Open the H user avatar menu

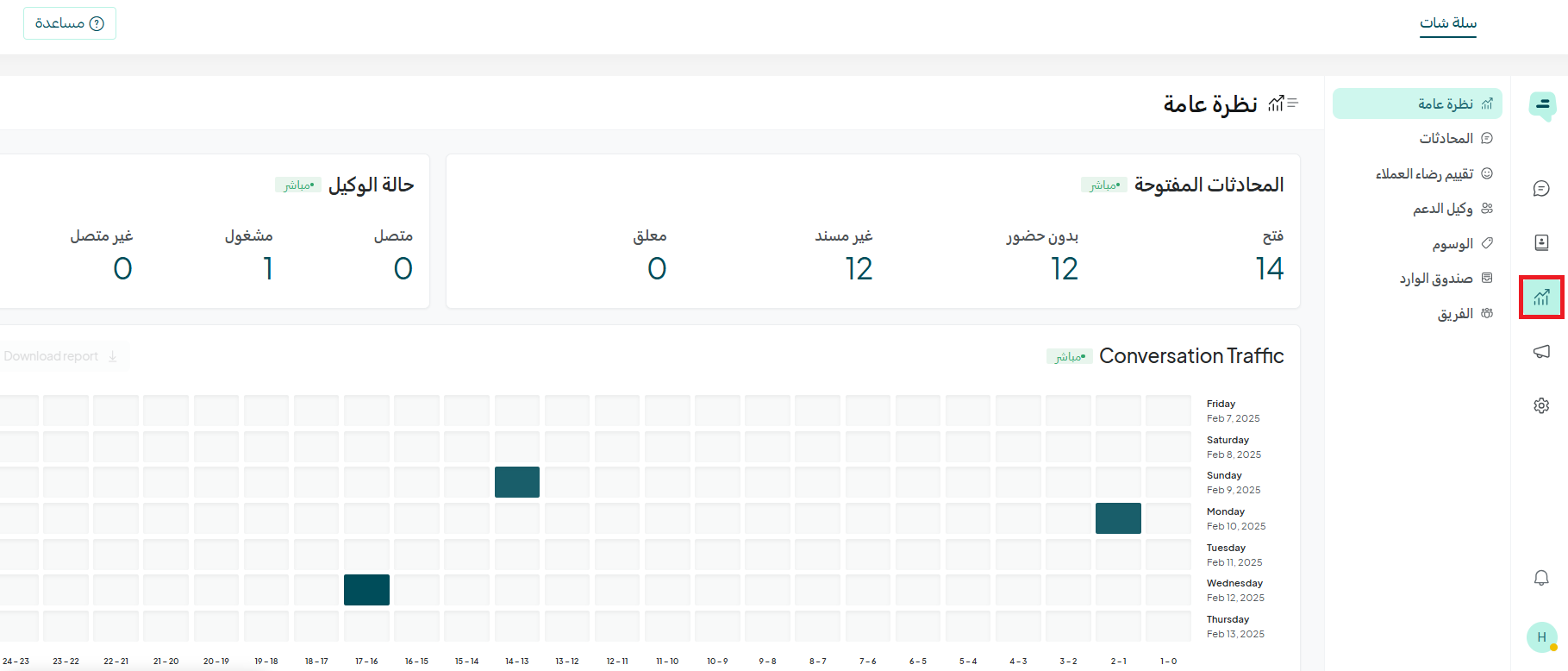[x=1541, y=637]
